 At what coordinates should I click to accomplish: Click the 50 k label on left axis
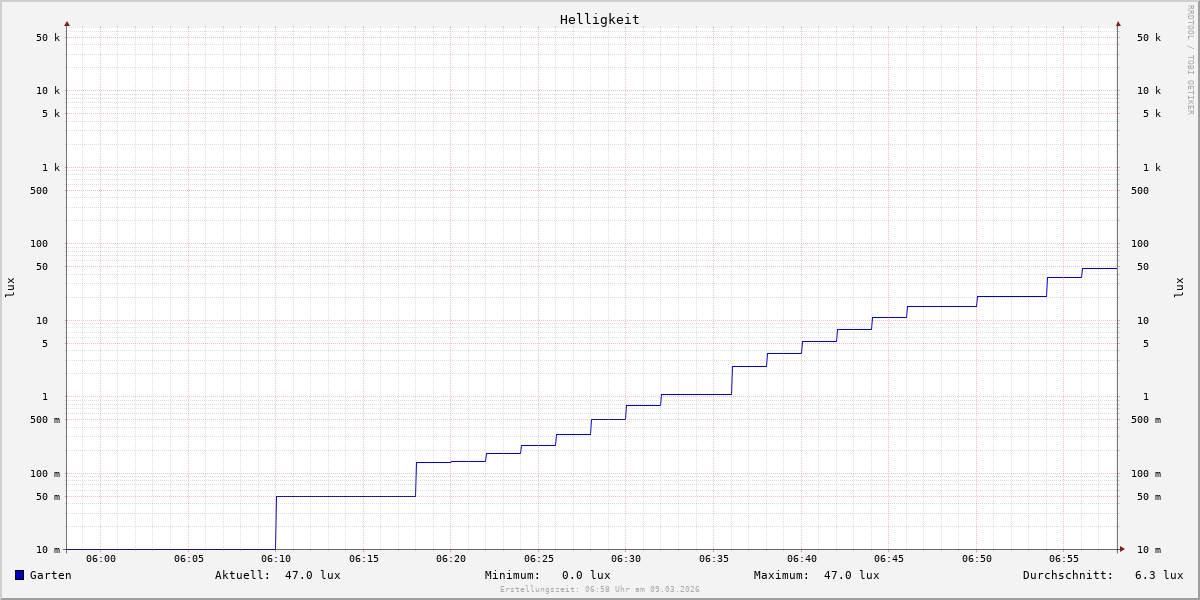click(x=48, y=38)
